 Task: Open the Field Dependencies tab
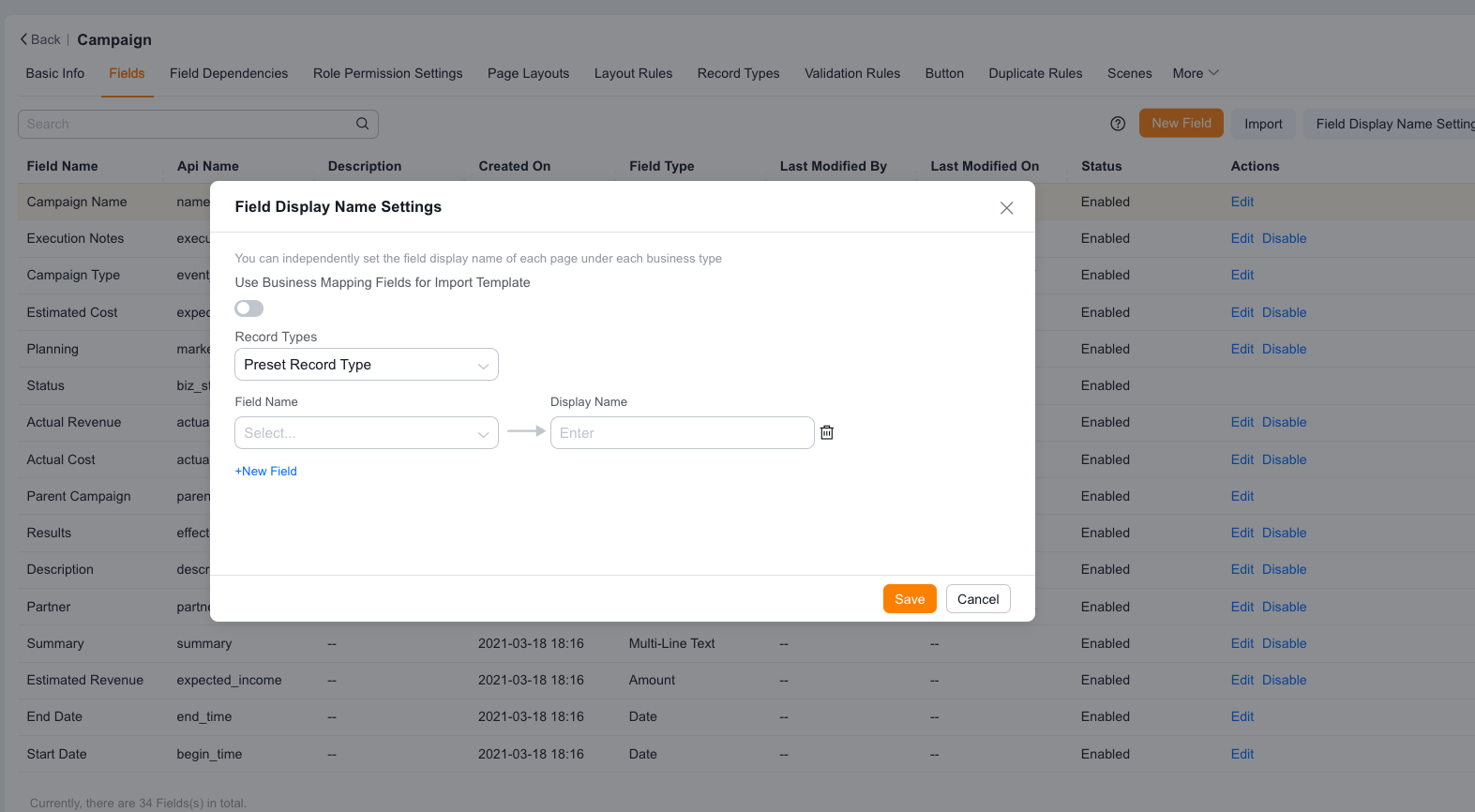coord(229,73)
